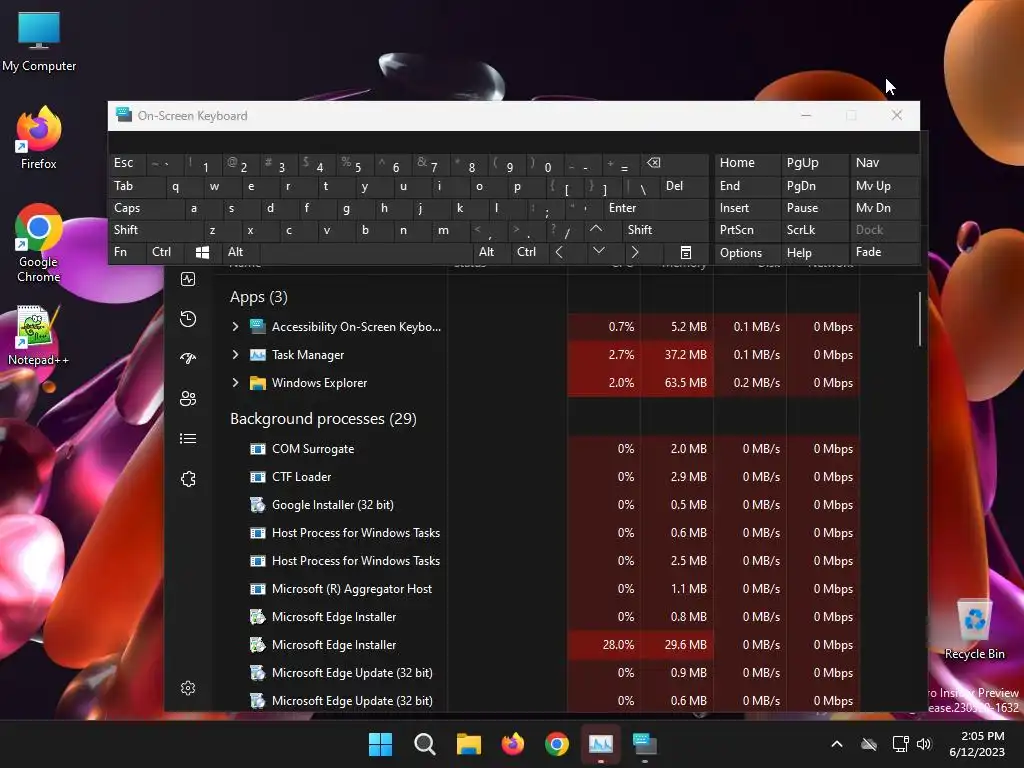Toggle Fn key on On-Screen Keyboard
This screenshot has height=768, width=1024.
pyautogui.click(x=127, y=252)
